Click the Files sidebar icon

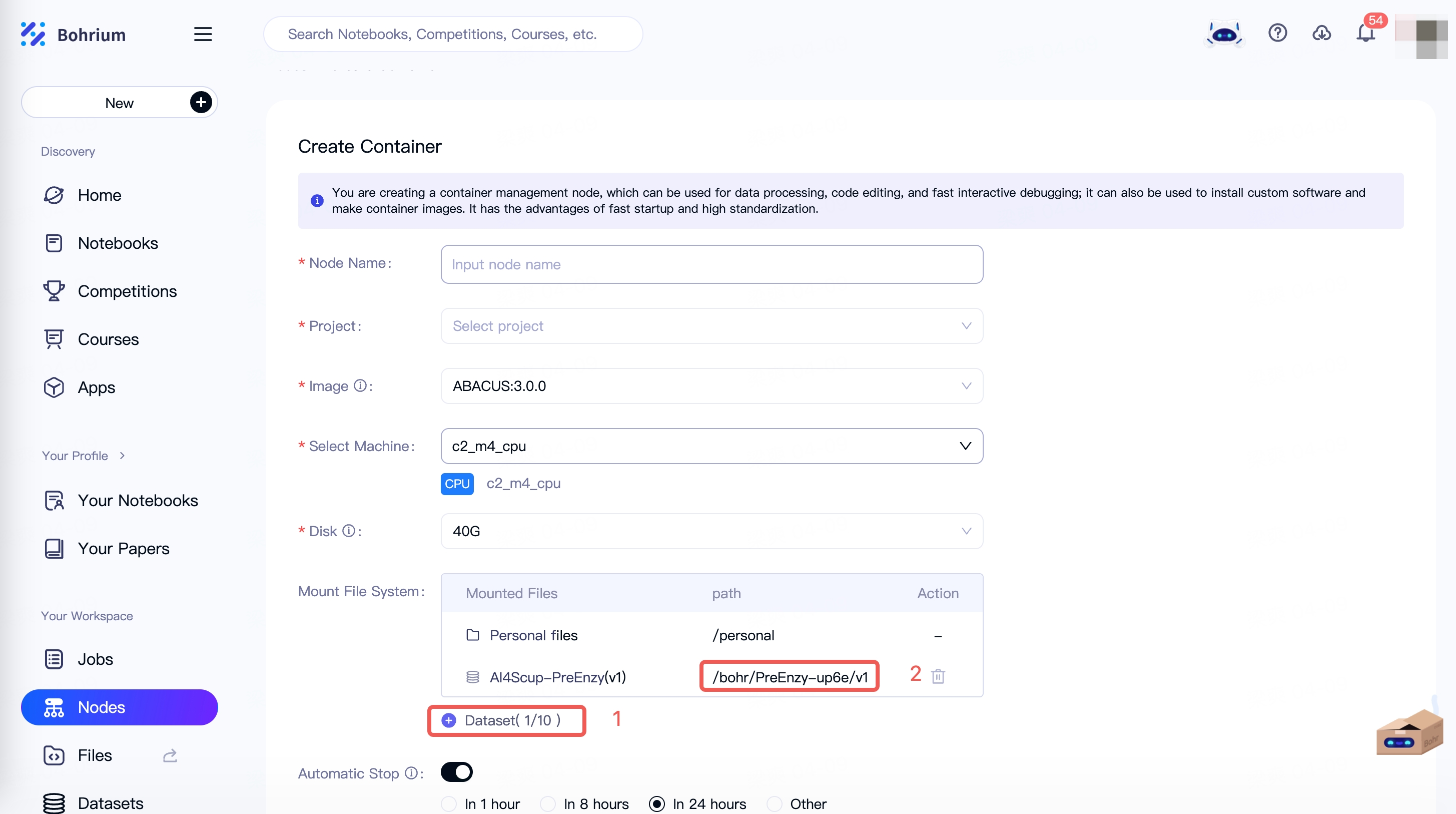pyautogui.click(x=53, y=755)
